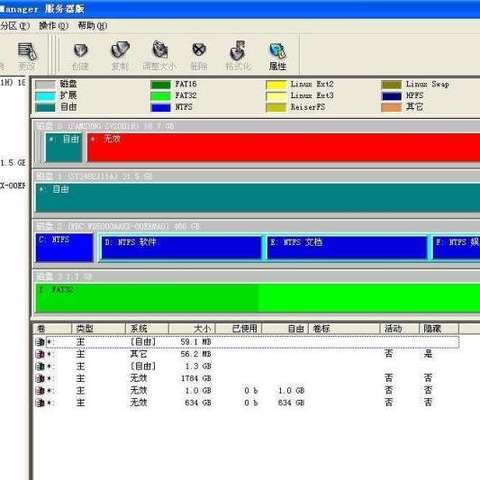This screenshot has height=480, width=480.
Task: Open the 分区 menu
Action: pos(15,26)
